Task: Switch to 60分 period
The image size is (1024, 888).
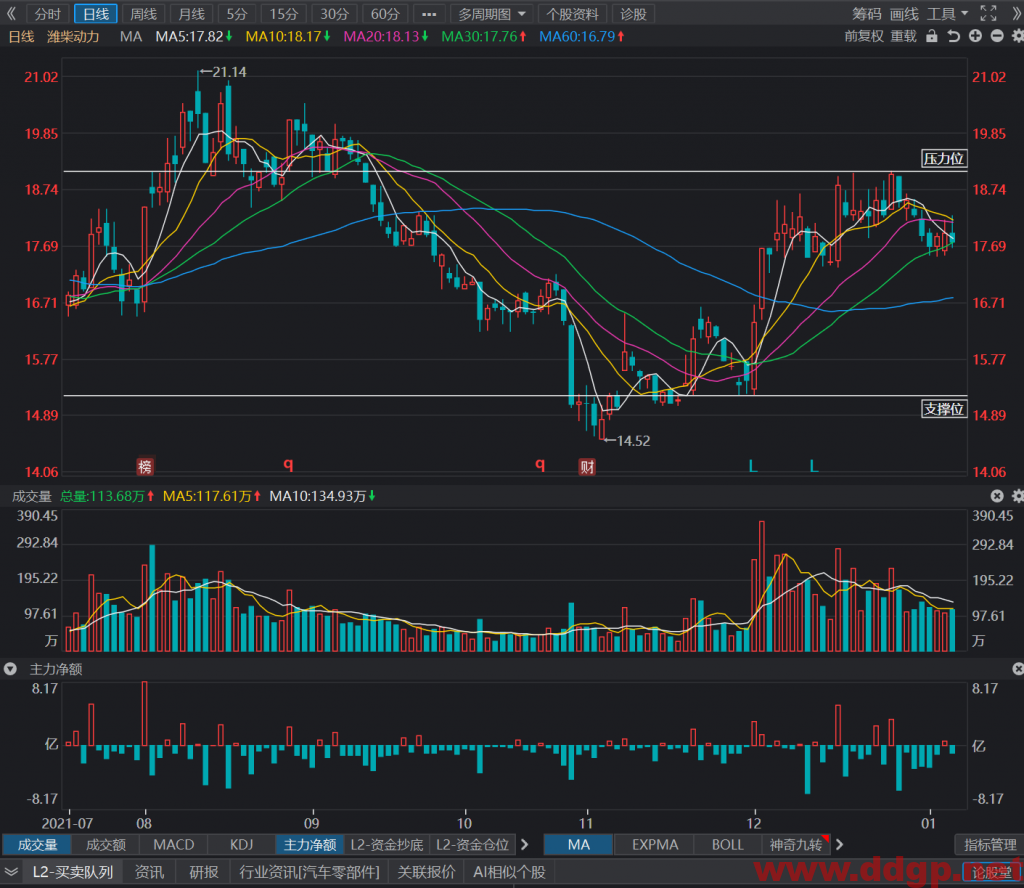Action: tap(385, 14)
